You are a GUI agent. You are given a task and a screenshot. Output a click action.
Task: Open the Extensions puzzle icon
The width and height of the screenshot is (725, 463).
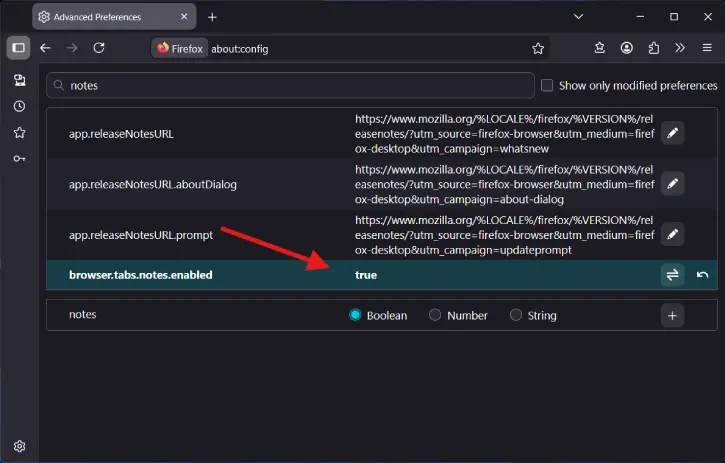tap(653, 48)
